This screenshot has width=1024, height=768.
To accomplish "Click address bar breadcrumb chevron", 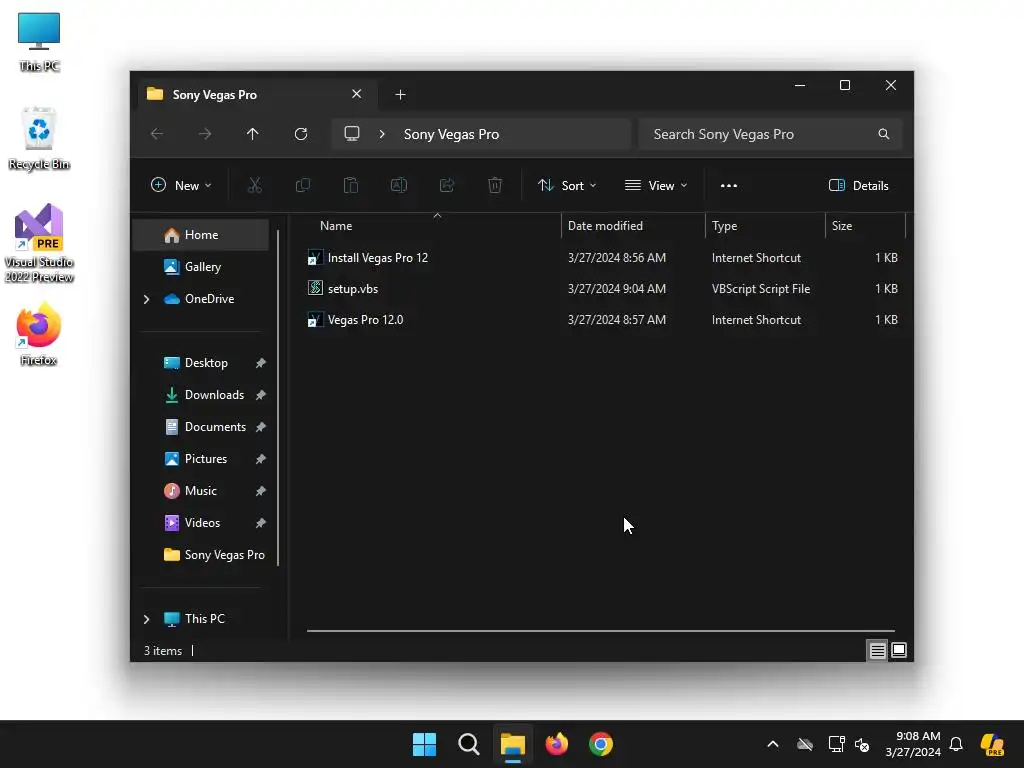I will tap(382, 134).
